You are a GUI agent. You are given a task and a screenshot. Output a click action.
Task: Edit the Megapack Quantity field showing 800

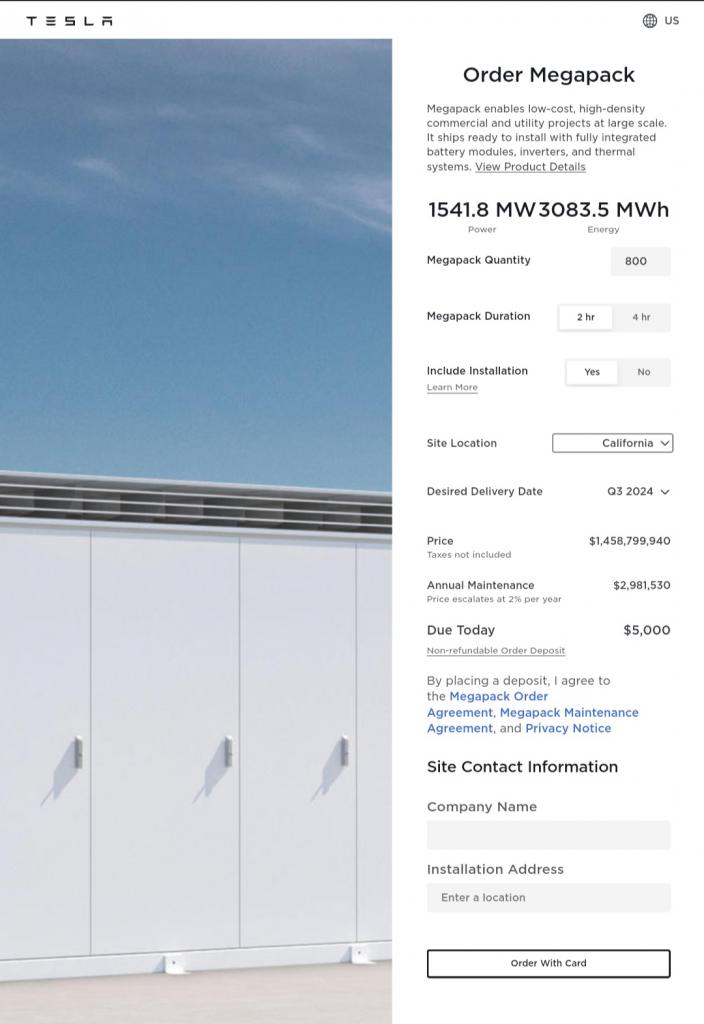641,261
